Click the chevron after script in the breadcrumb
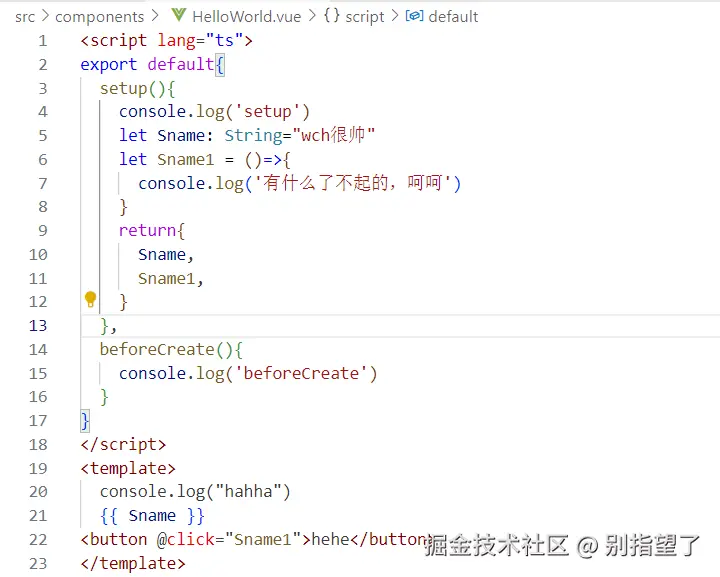The image size is (720, 577). click(395, 16)
